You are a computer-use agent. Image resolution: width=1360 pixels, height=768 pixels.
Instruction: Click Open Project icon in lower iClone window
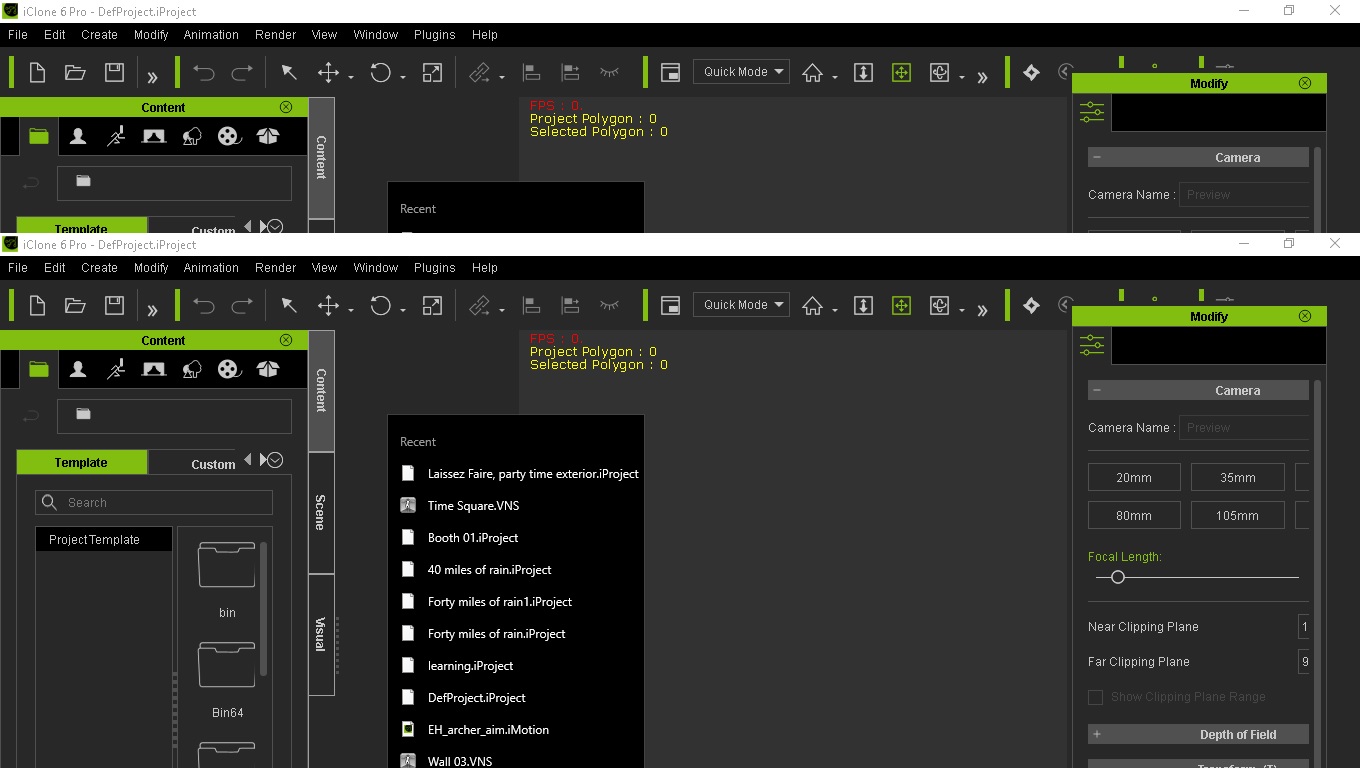(x=75, y=305)
